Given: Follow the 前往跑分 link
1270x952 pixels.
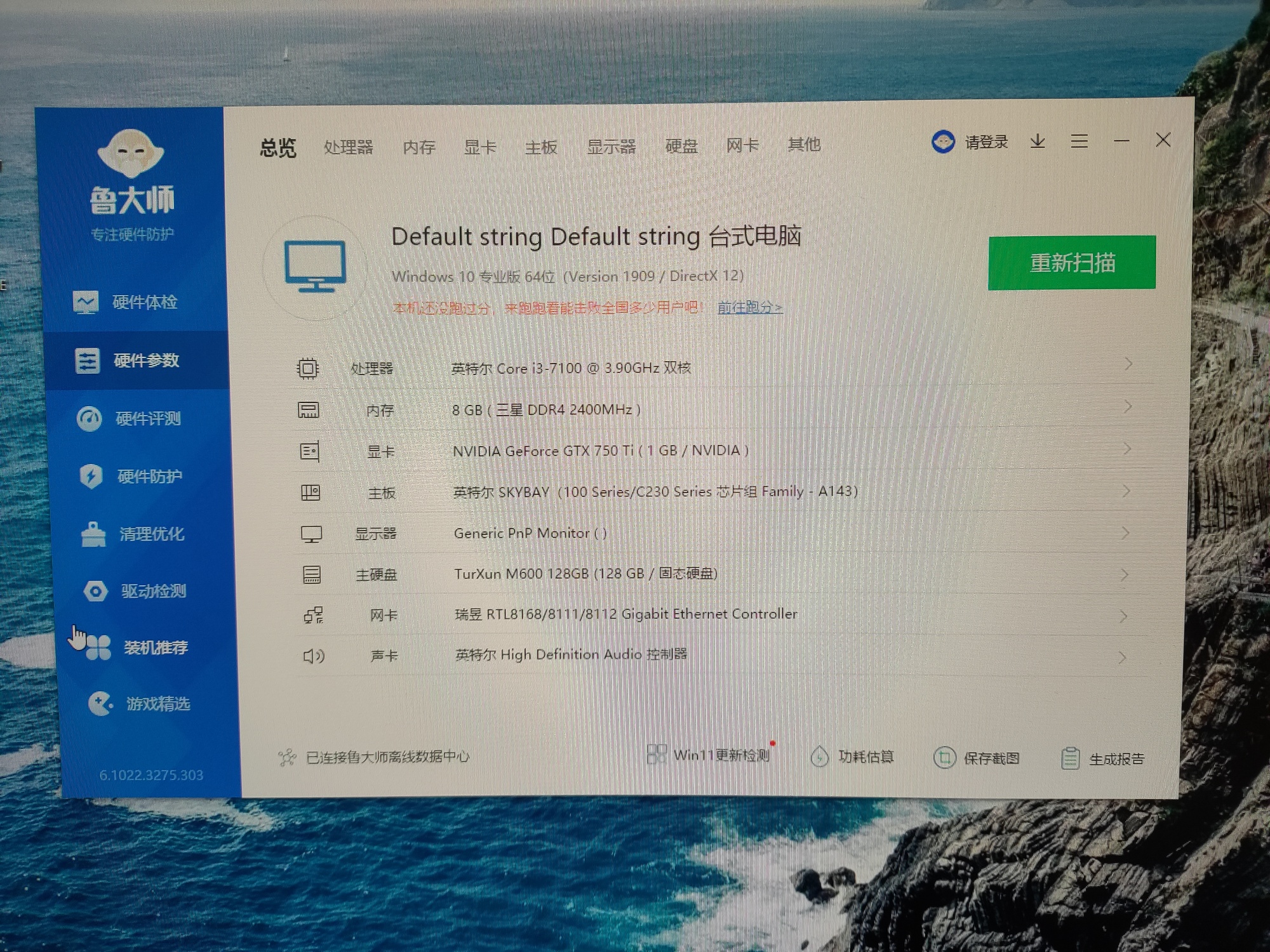Looking at the screenshot, I should tap(750, 307).
